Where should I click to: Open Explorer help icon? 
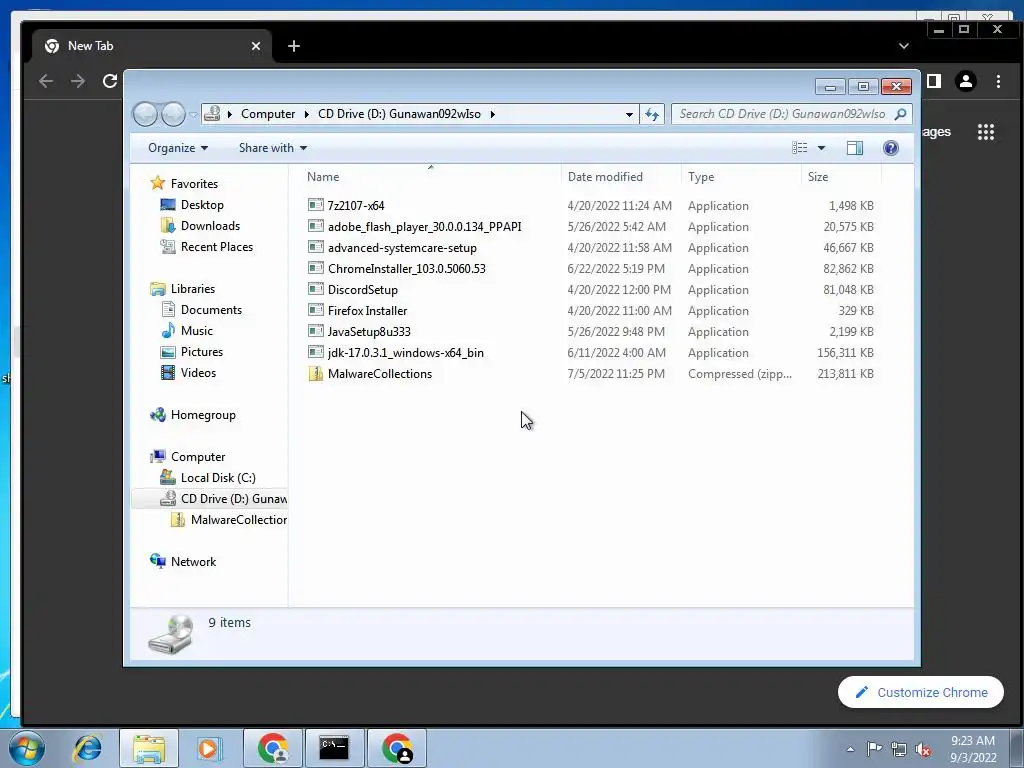click(x=891, y=148)
